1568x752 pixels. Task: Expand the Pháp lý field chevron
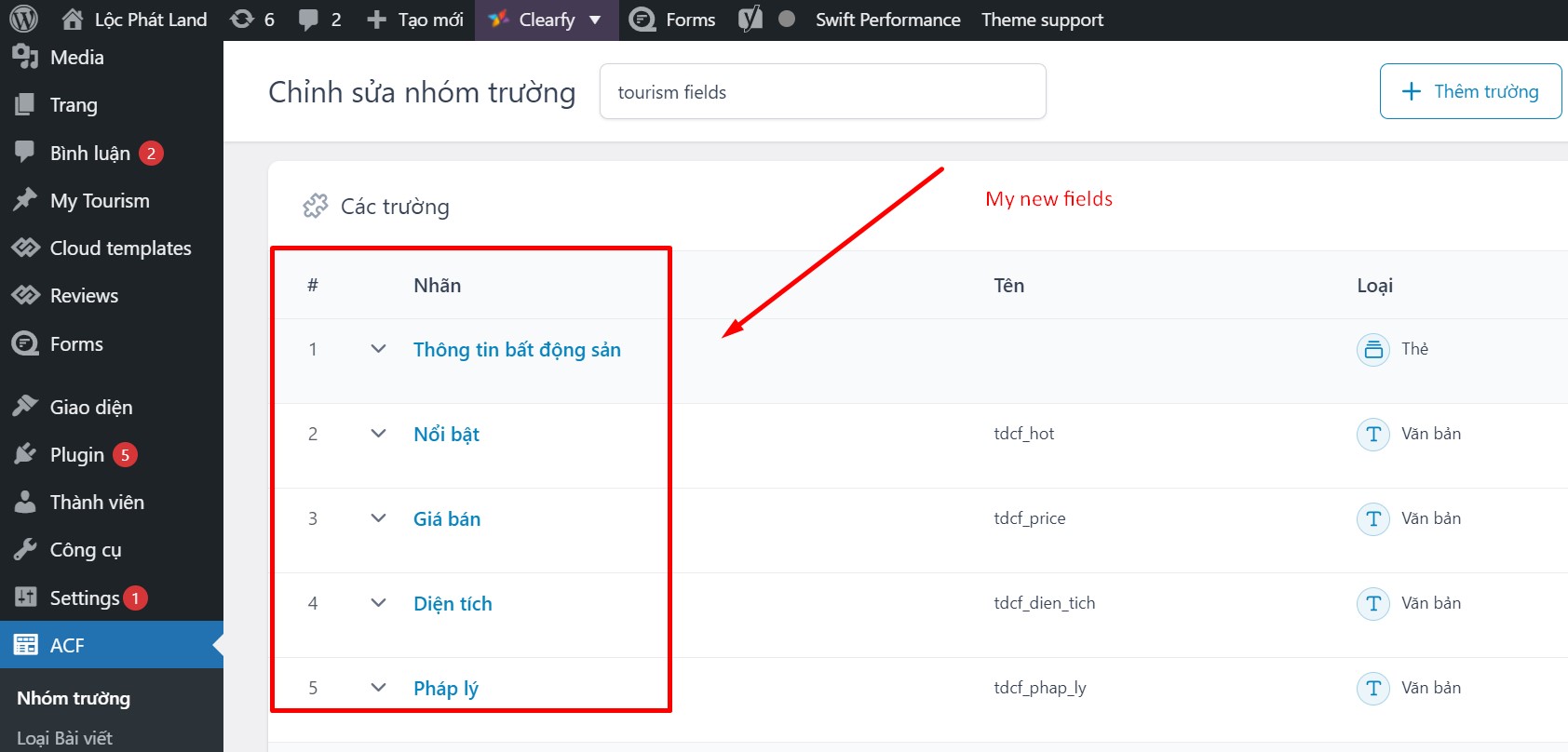pyautogui.click(x=378, y=688)
